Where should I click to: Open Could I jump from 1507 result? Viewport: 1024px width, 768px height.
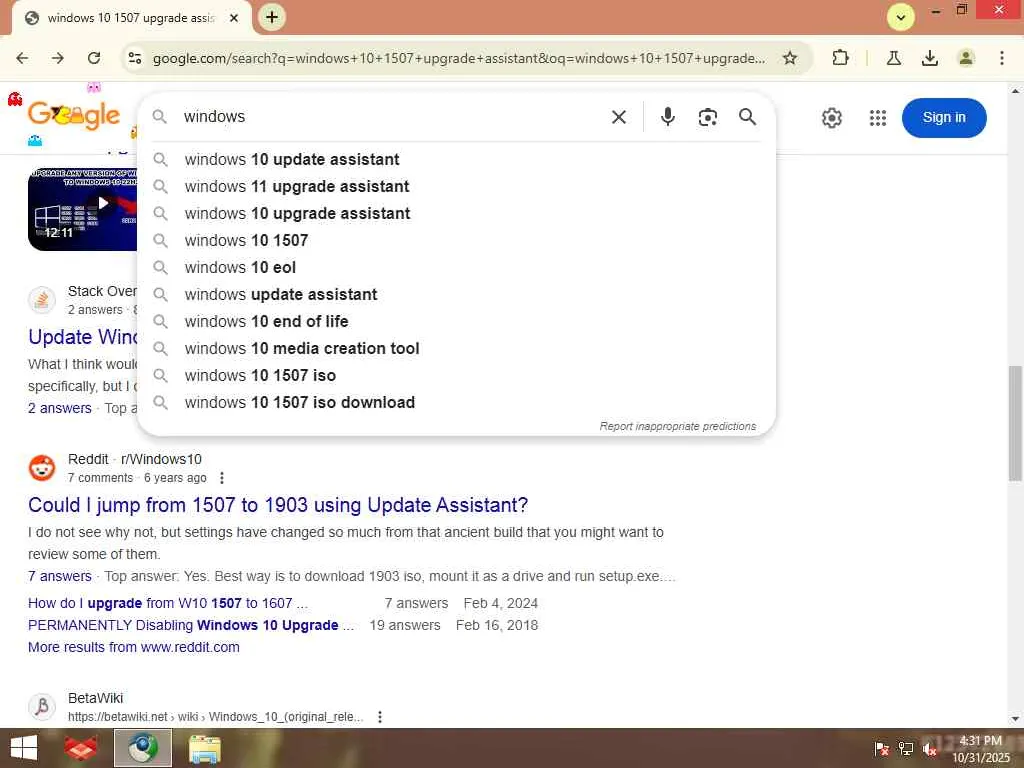[278, 505]
